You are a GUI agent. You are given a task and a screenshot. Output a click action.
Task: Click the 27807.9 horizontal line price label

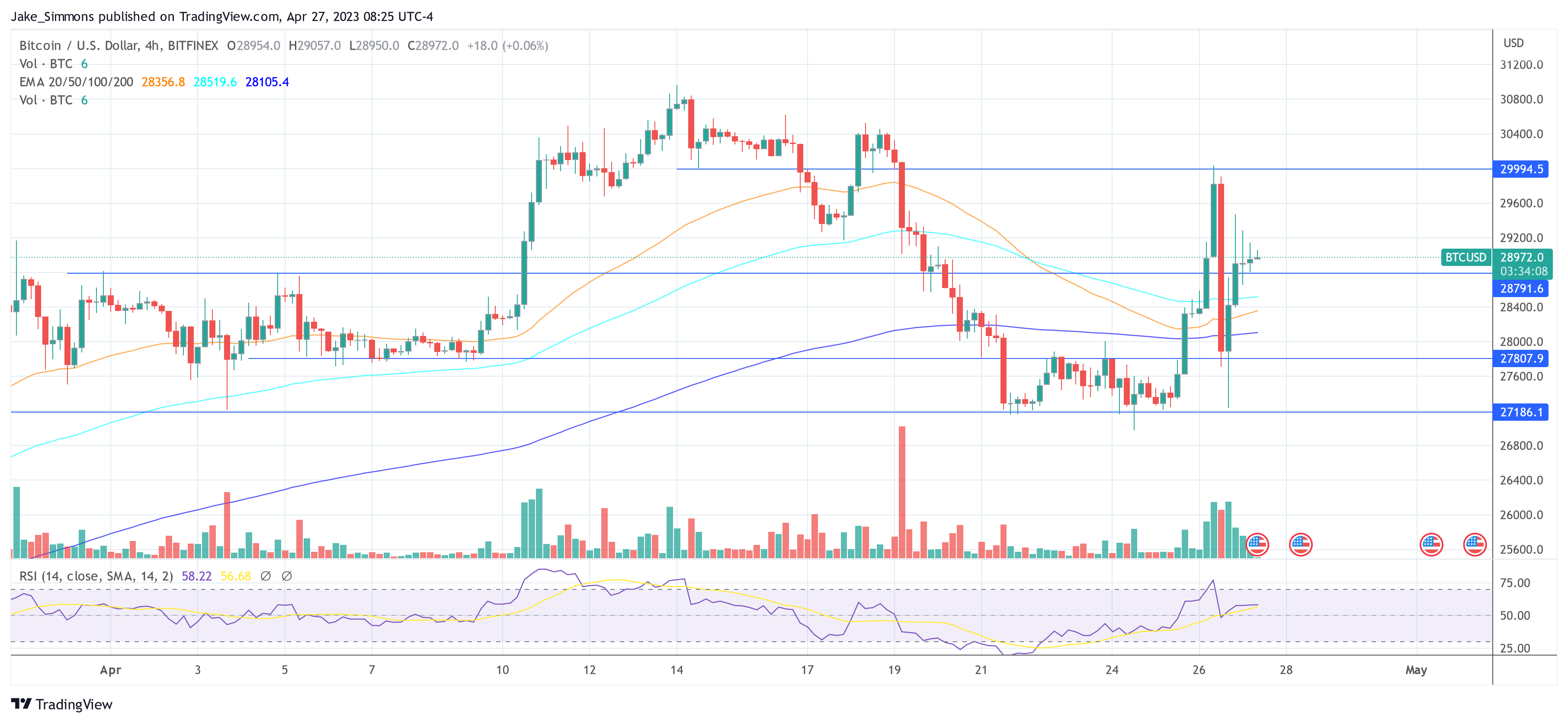click(1520, 358)
